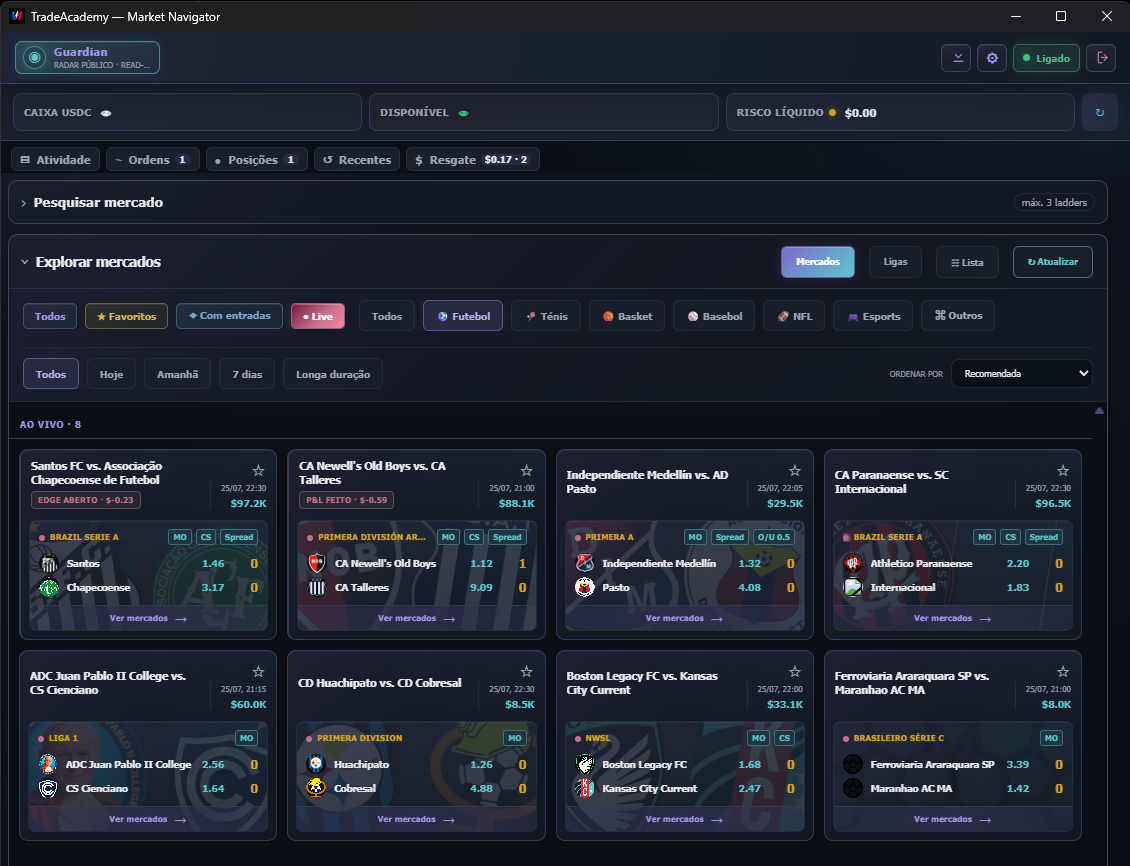This screenshot has height=866, width=1130.
Task: Click the collapse-down icon button in header
Action: [956, 58]
